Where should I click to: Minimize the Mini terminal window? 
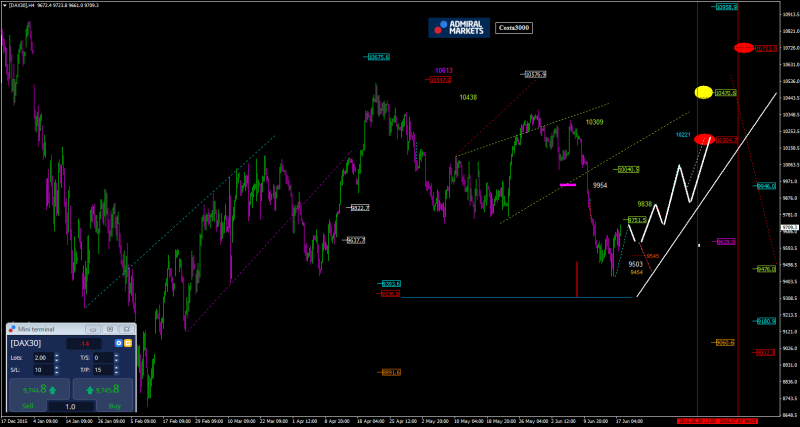[93, 328]
